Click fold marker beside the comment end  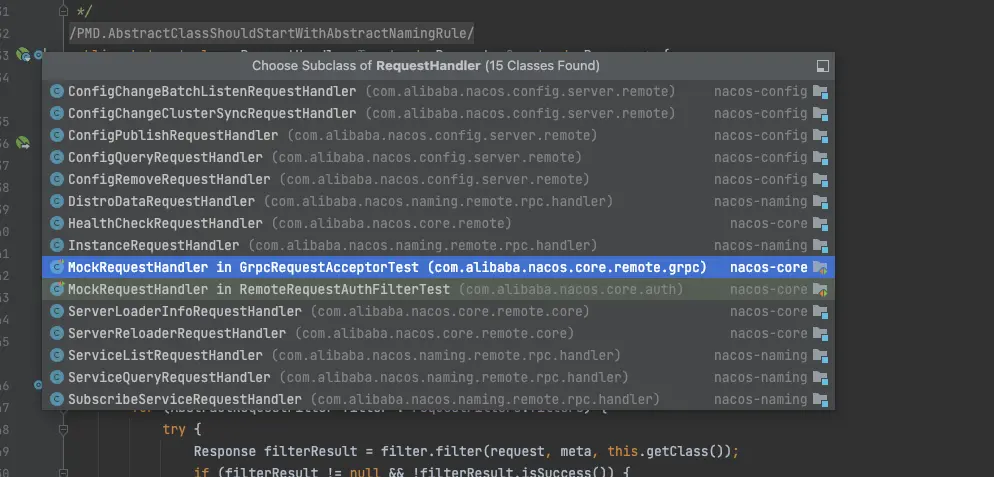click(x=63, y=11)
